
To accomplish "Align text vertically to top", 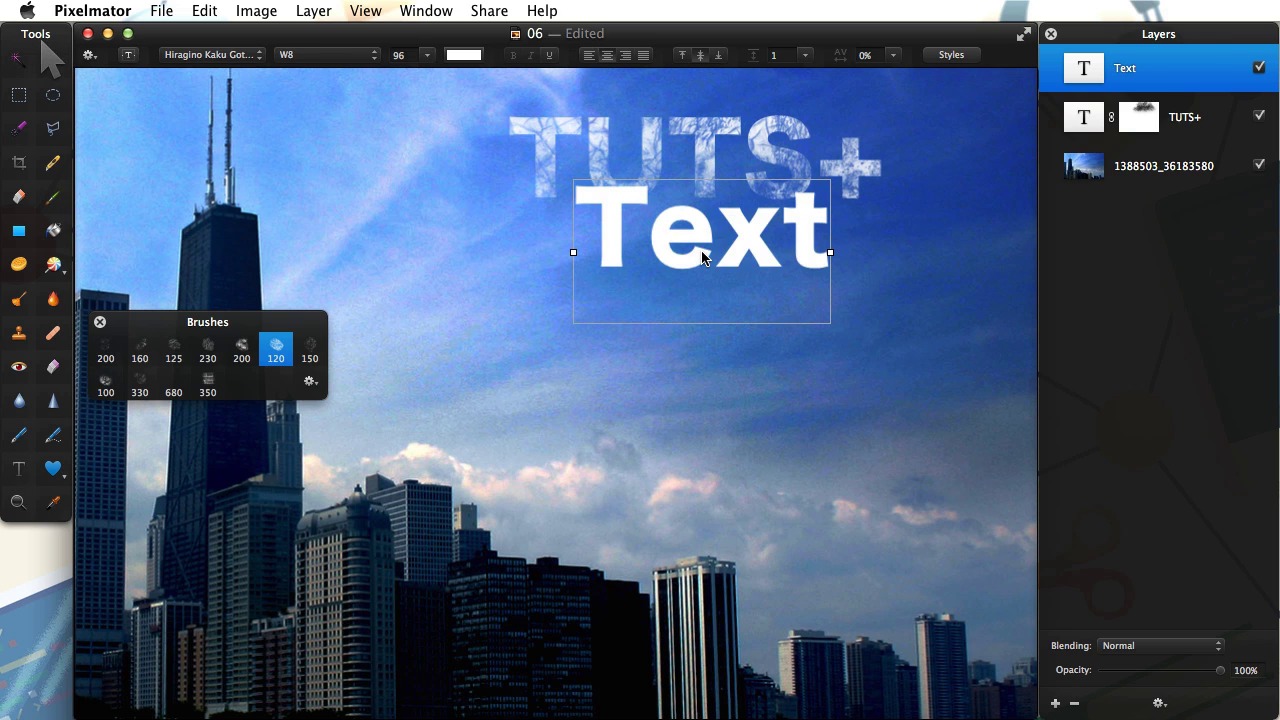I will [x=682, y=55].
